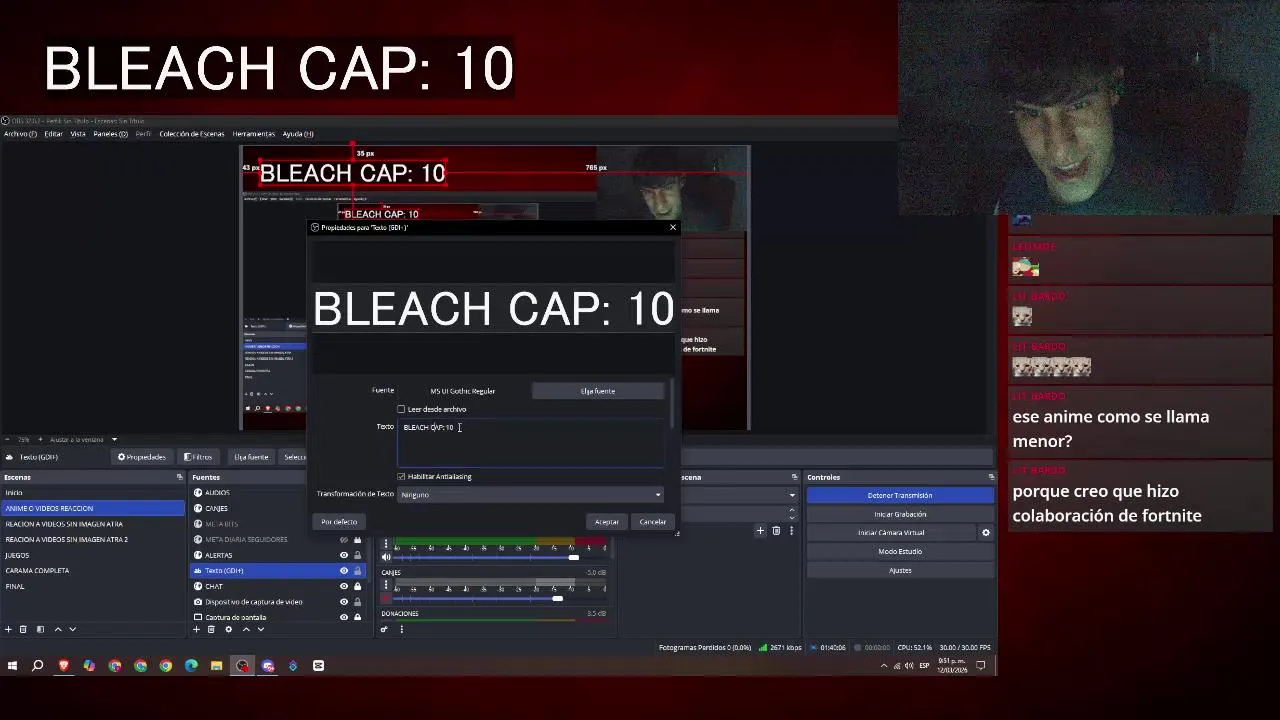Hide the ALERTAS source
The image size is (1280, 720).
pyautogui.click(x=343, y=555)
